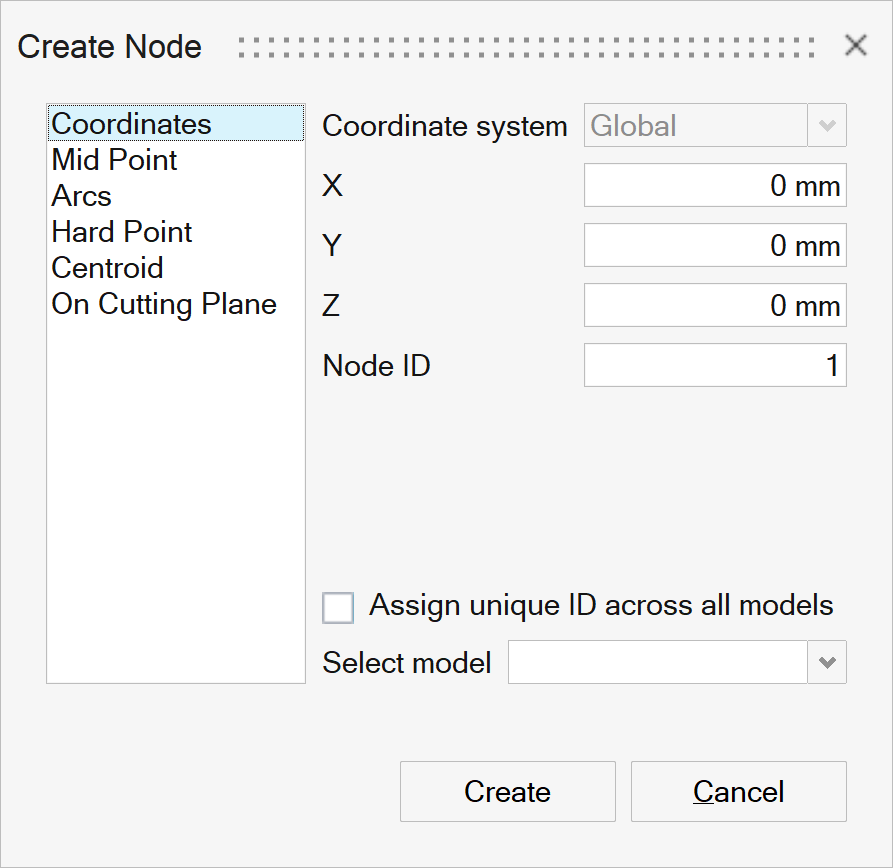This screenshot has width=893, height=868.
Task: Close the Create Node dialog
Action: point(855,45)
